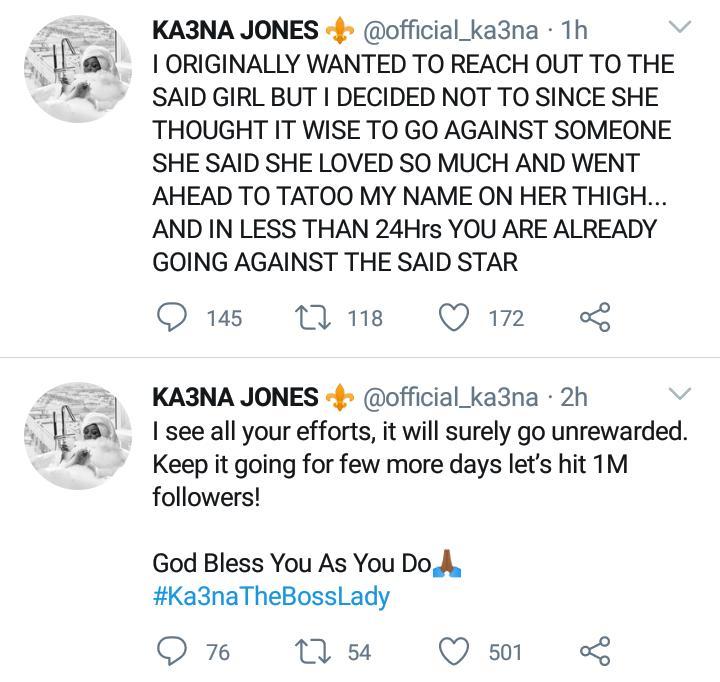This screenshot has width=720, height=682.
Task: Open the all-caps tweet about the tattoo
Action: (x=410, y=164)
